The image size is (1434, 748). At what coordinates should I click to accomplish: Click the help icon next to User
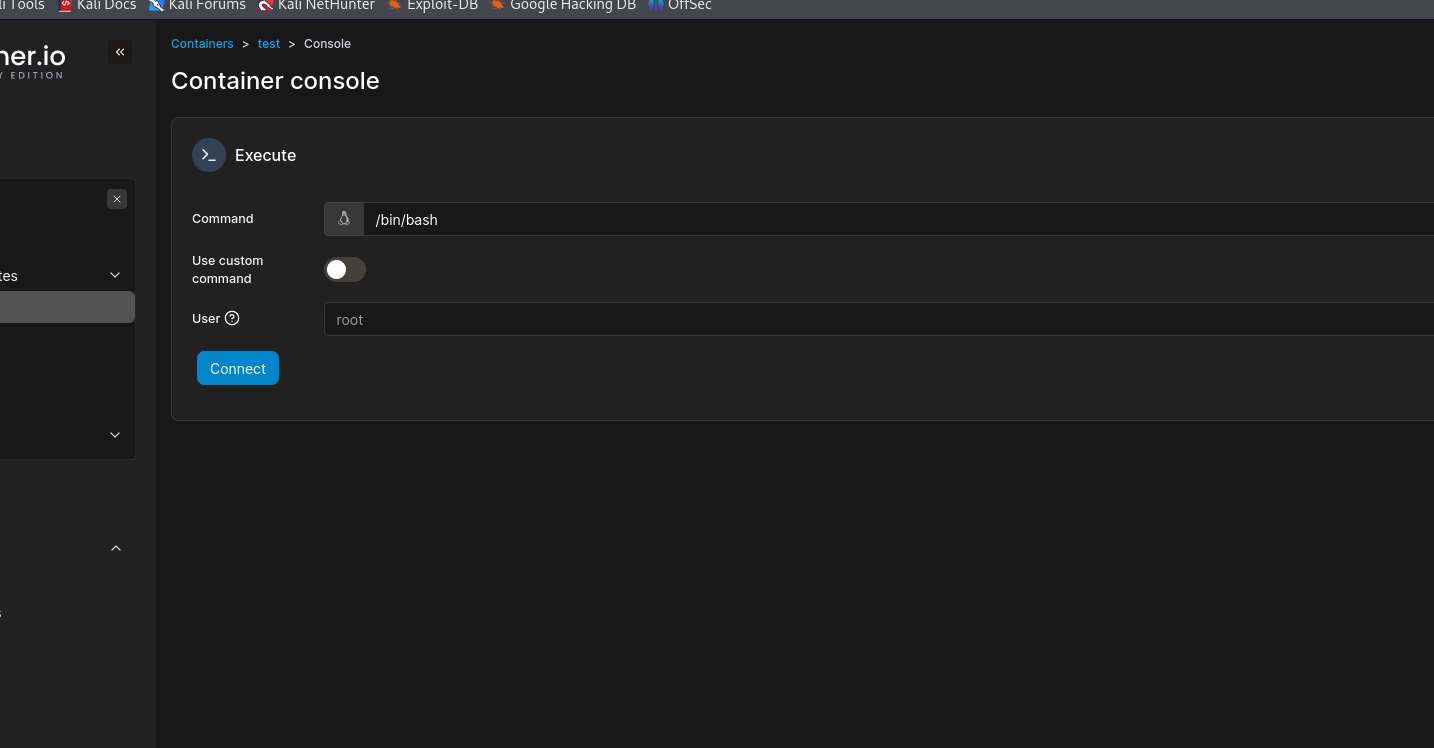click(232, 318)
